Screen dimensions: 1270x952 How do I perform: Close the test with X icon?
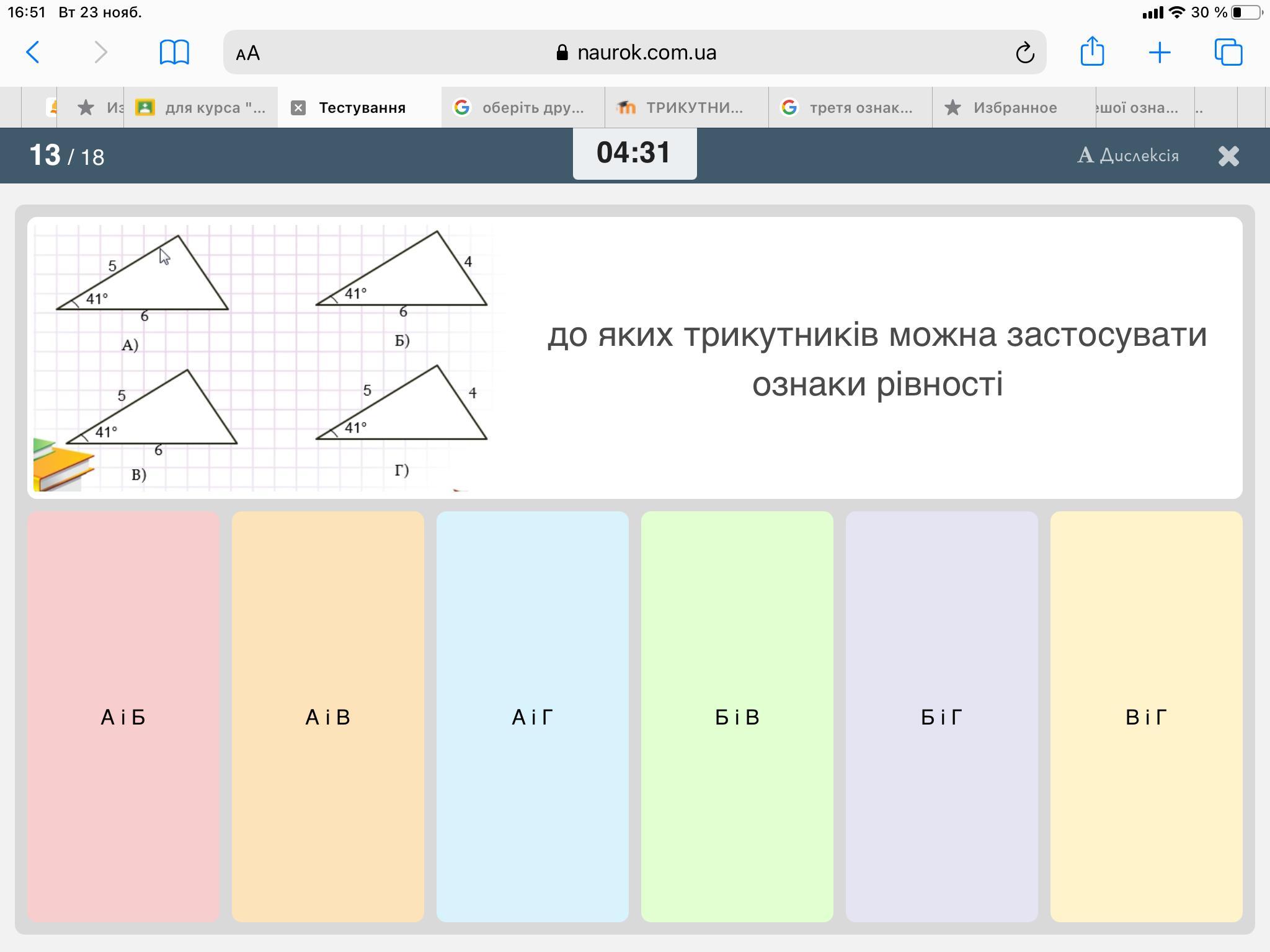tap(1228, 156)
